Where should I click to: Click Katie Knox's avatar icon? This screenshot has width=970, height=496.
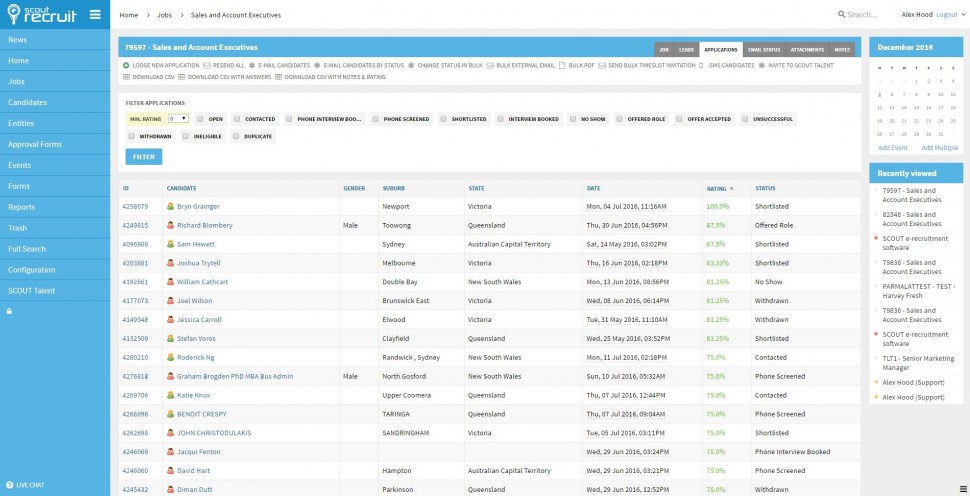click(170, 395)
